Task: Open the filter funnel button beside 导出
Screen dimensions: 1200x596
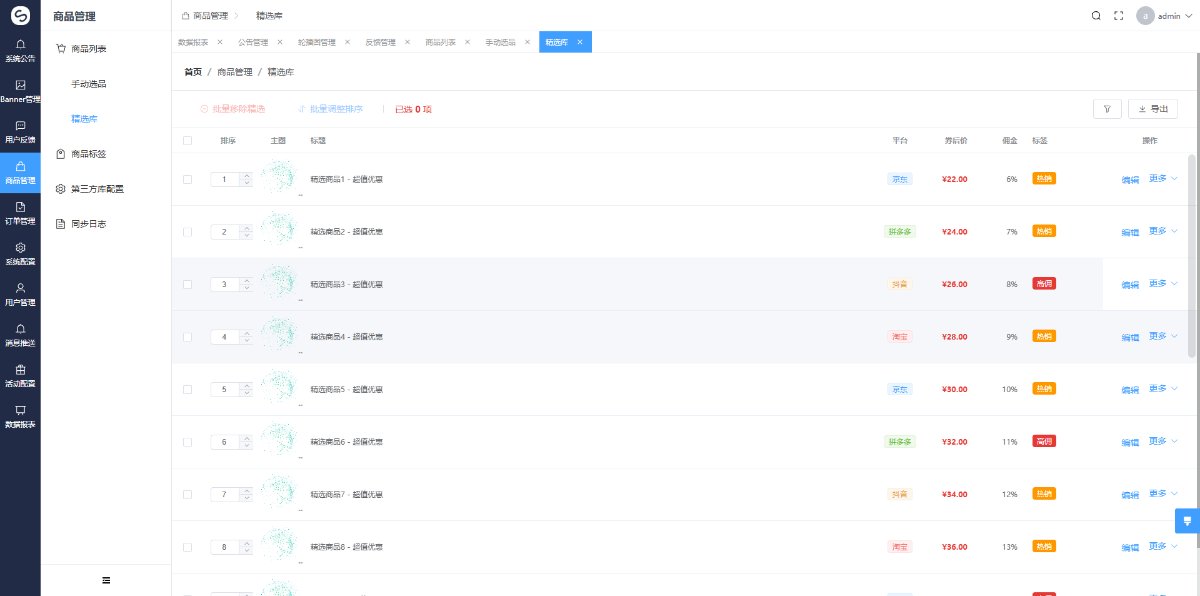Action: 1107,109
